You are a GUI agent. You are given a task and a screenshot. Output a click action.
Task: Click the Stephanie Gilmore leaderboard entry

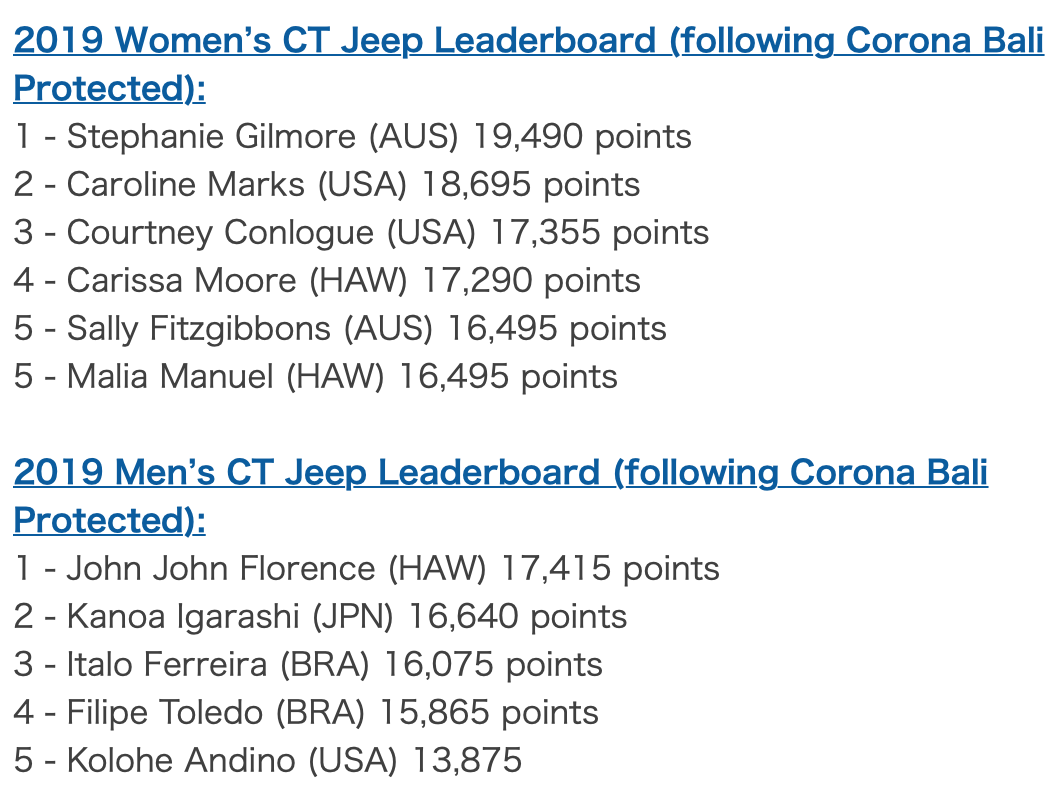click(x=352, y=137)
